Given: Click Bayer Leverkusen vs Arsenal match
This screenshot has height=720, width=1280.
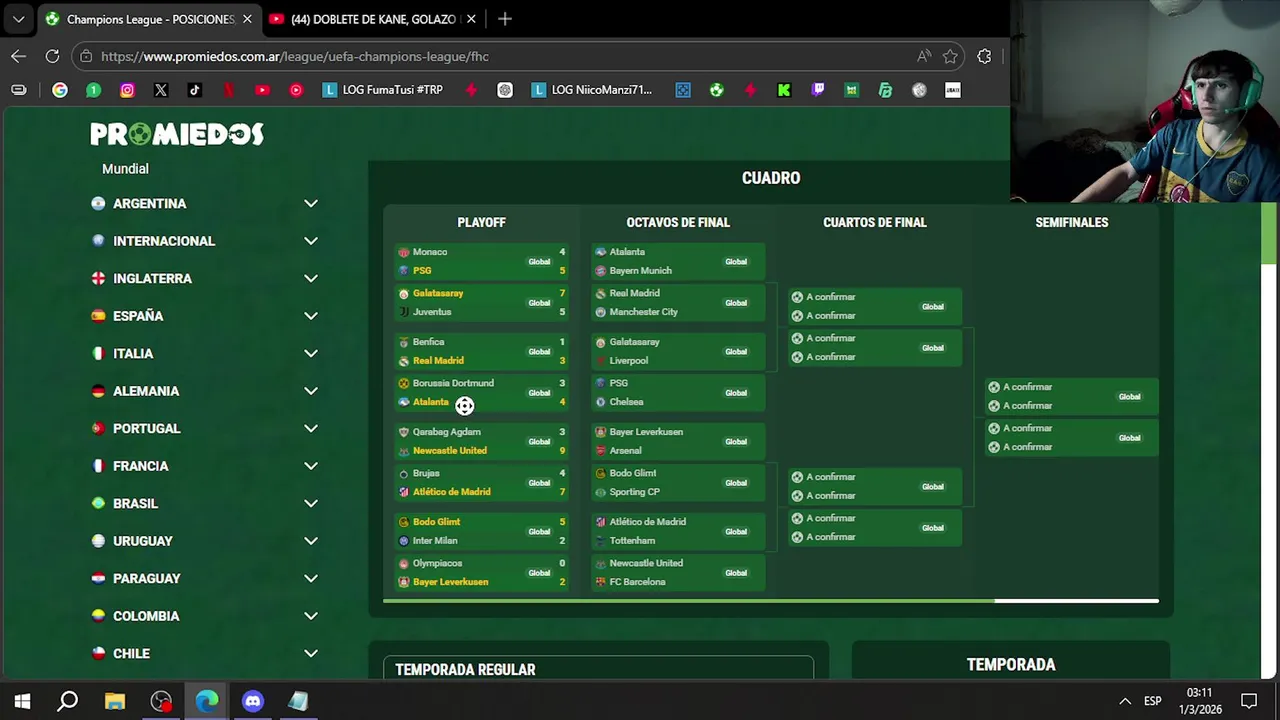Looking at the screenshot, I should (x=678, y=441).
